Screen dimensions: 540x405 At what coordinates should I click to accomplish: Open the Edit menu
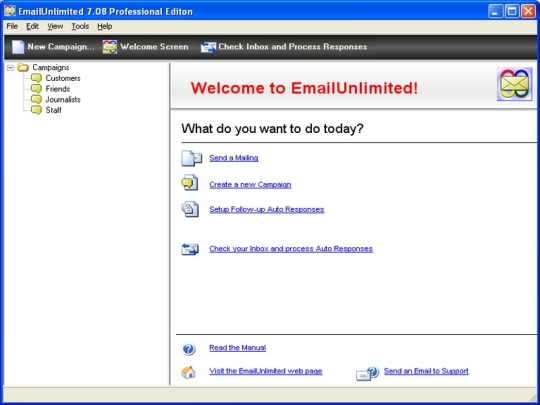[32, 26]
